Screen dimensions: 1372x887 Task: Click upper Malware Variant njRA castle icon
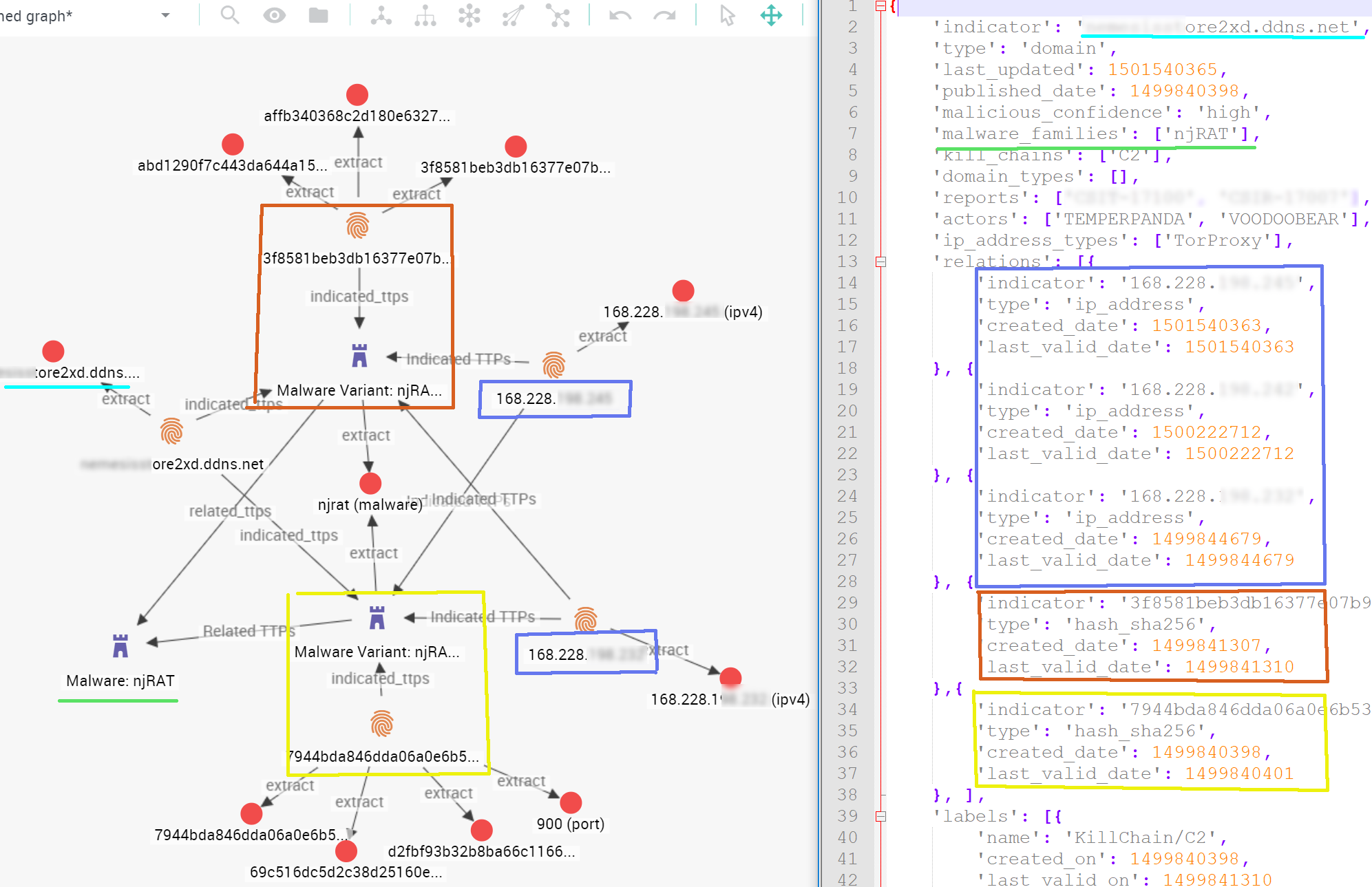[x=359, y=355]
